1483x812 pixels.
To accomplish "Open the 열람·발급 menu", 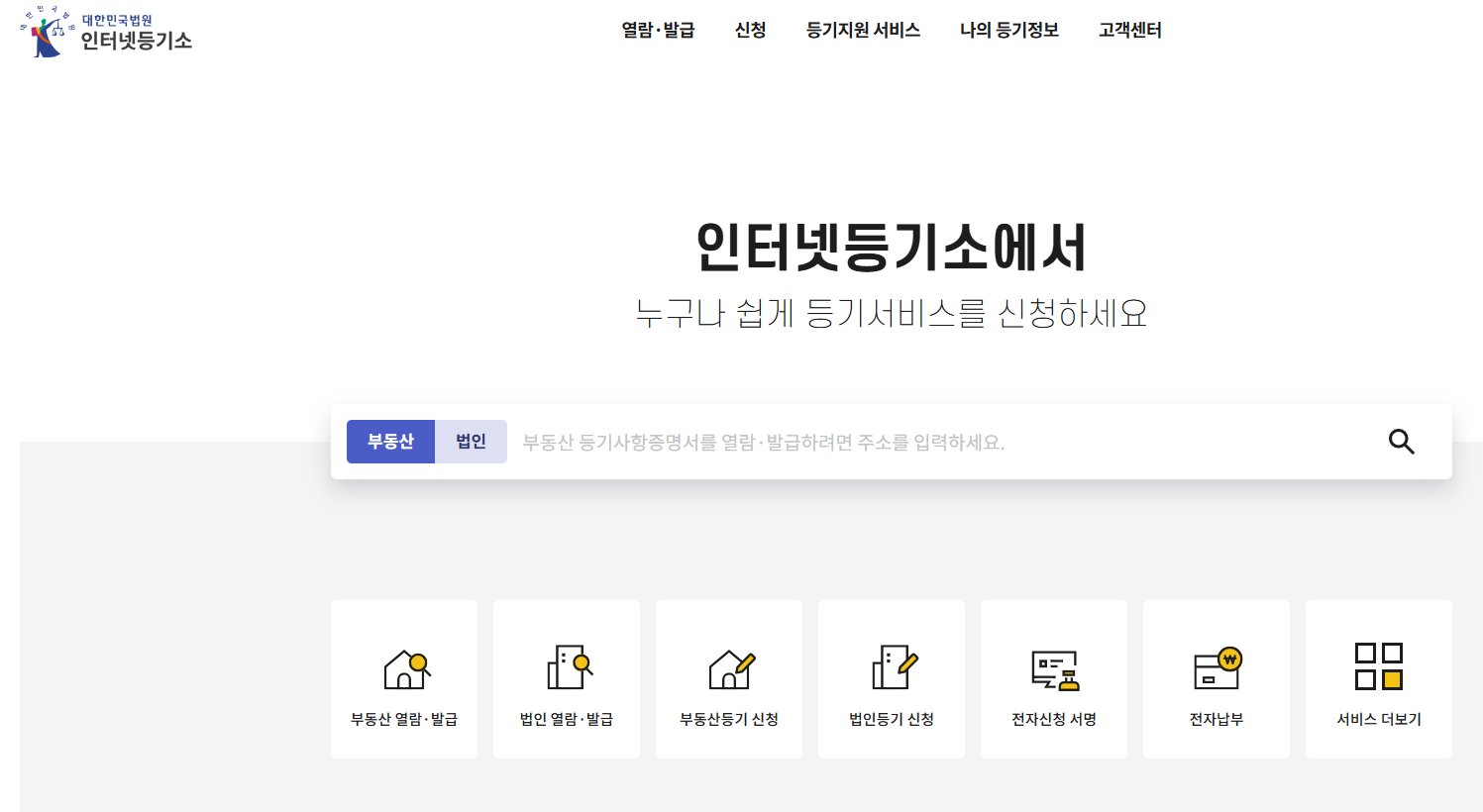I will coord(658,31).
